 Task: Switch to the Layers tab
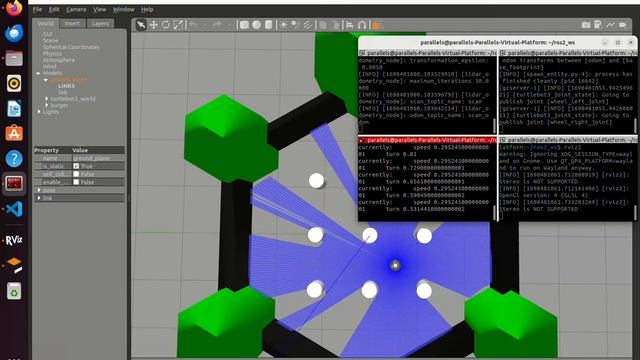point(100,24)
